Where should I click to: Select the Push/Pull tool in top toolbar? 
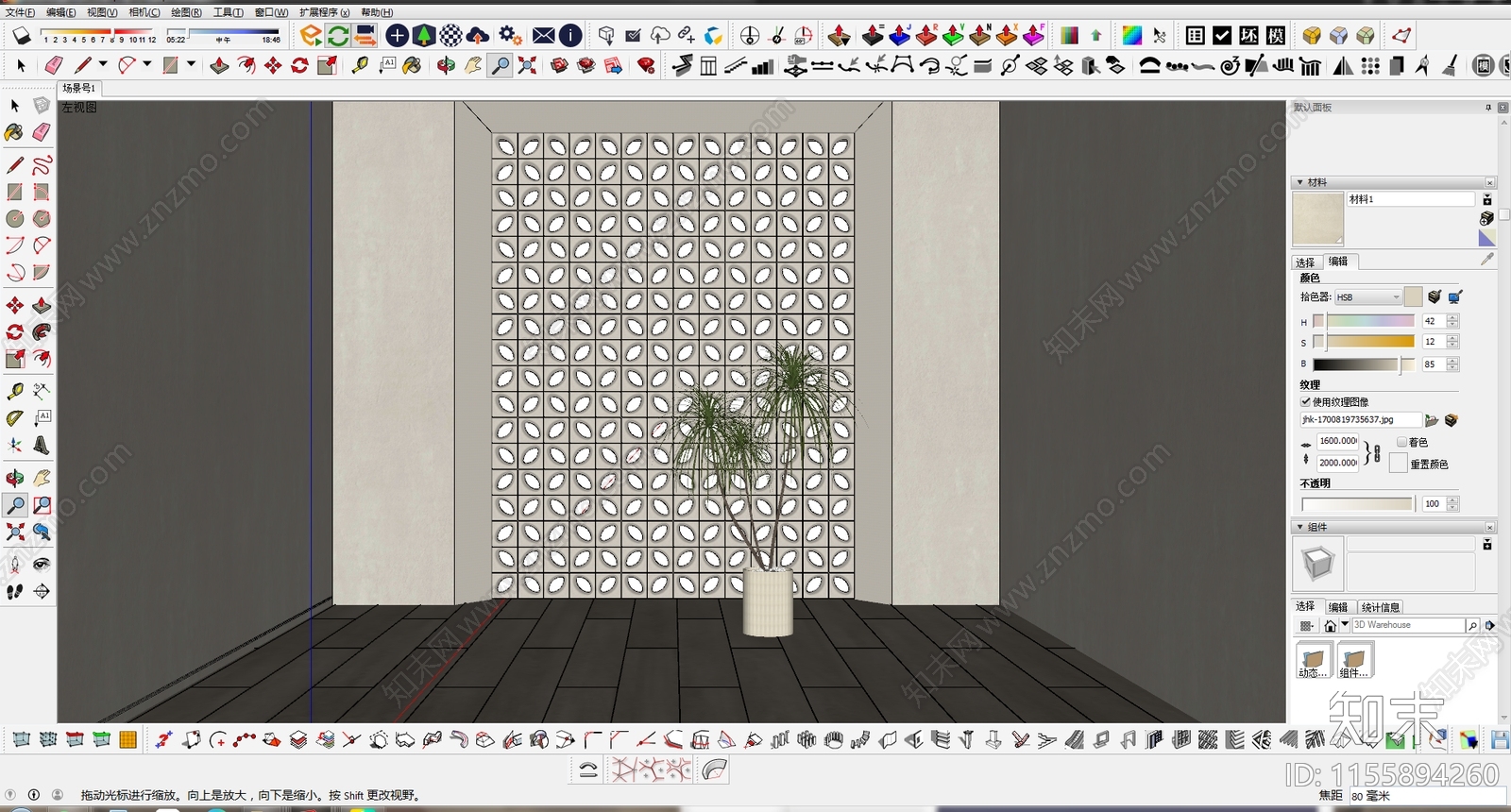click(219, 65)
